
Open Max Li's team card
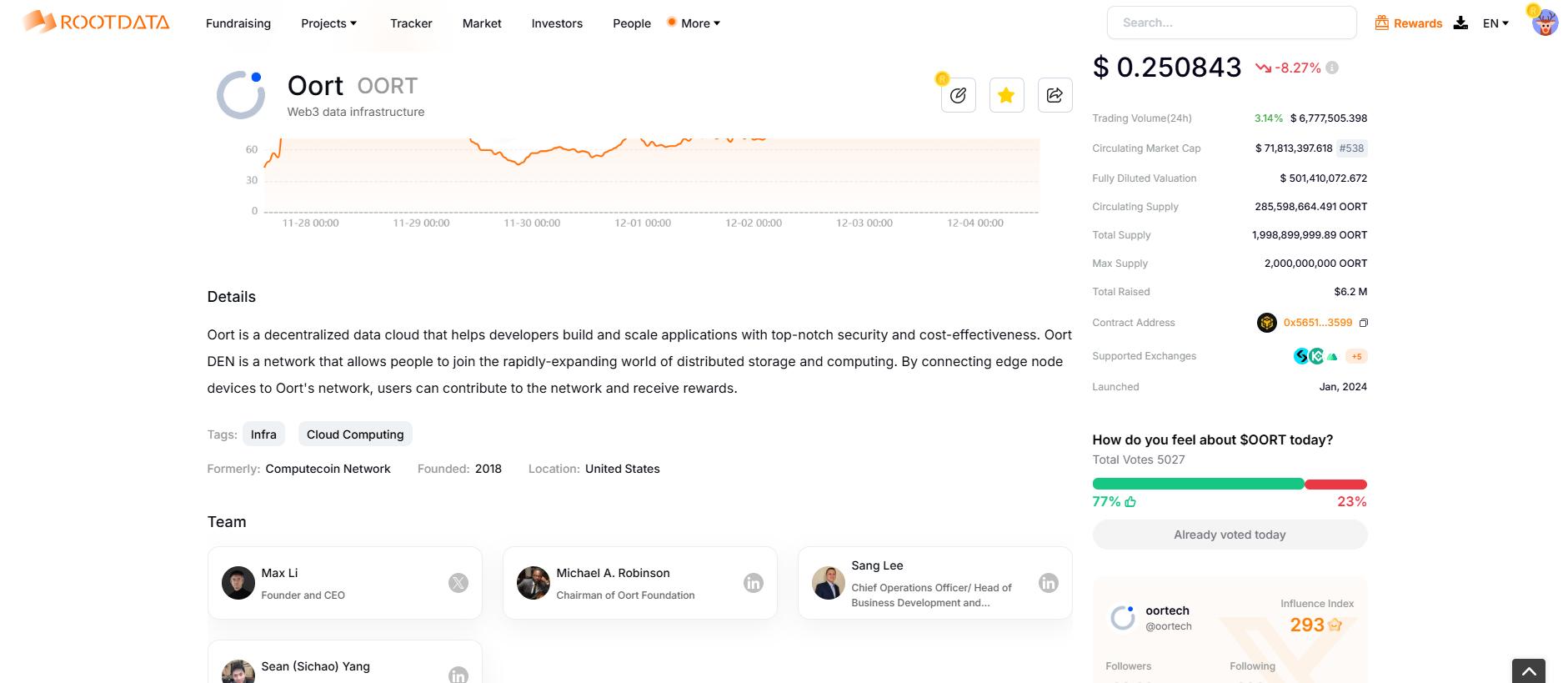[345, 583]
